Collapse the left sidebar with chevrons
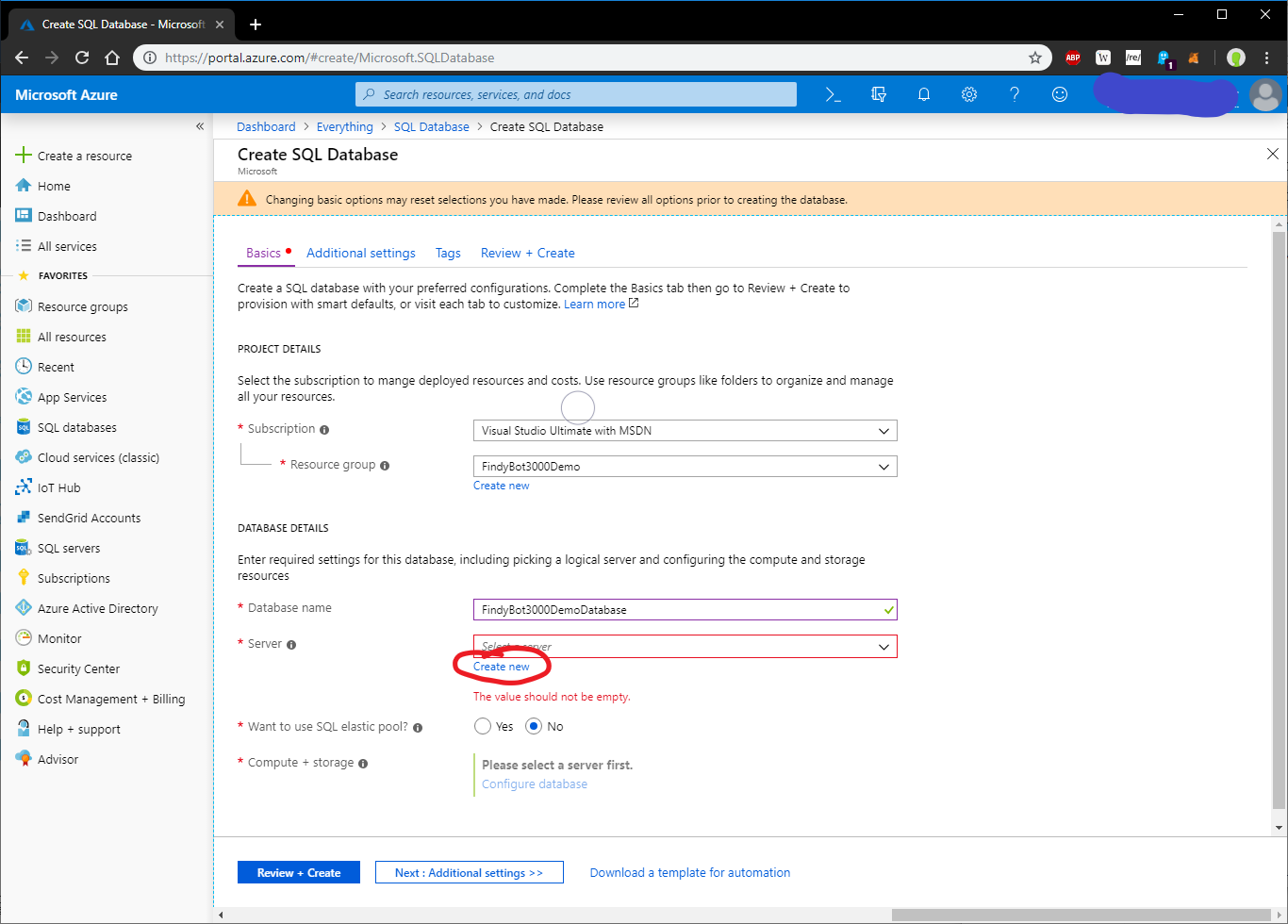The height and width of the screenshot is (924, 1288). (200, 126)
